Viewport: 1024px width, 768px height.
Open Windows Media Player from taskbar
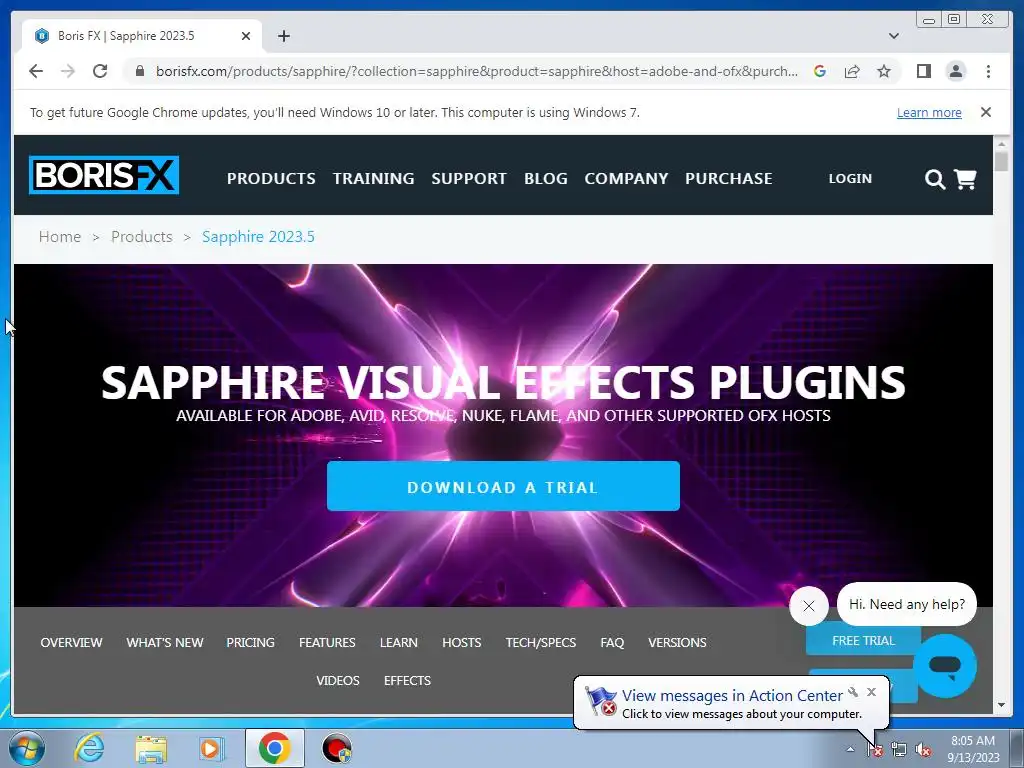coord(211,749)
